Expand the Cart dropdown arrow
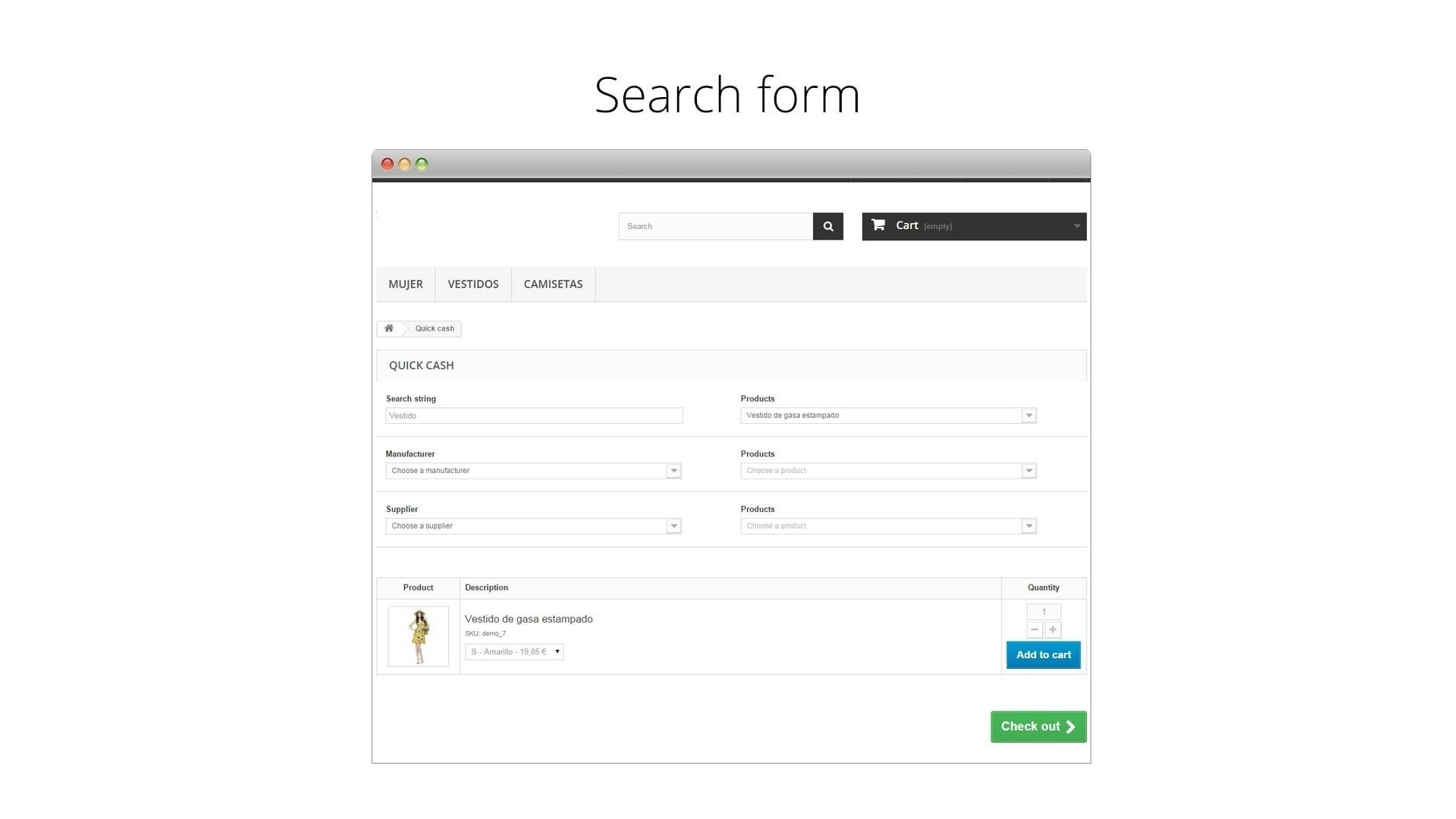 (x=1076, y=226)
